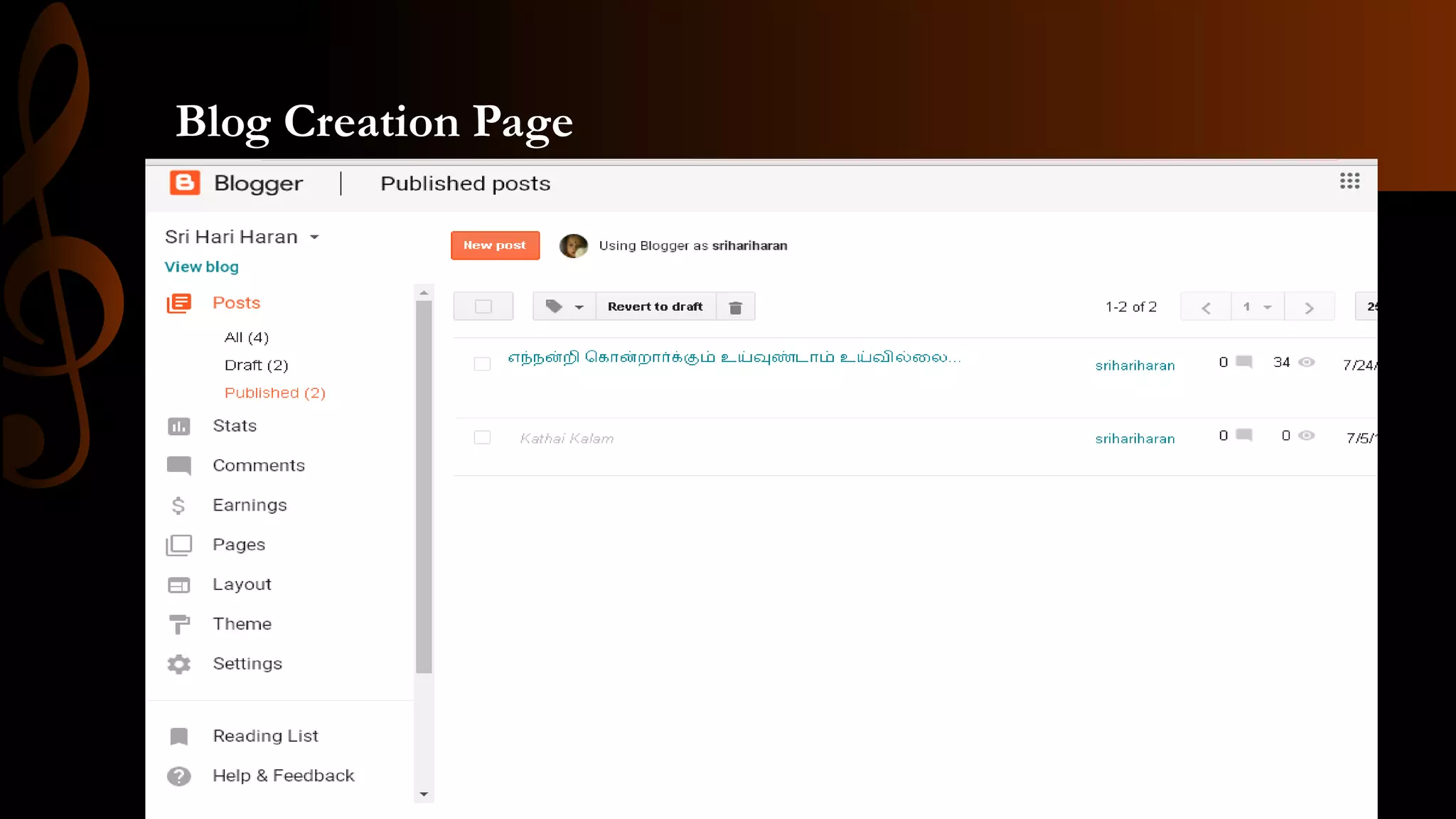Open the label dropdown arrow
Viewport: 1456px width, 819px height.
coord(579,307)
